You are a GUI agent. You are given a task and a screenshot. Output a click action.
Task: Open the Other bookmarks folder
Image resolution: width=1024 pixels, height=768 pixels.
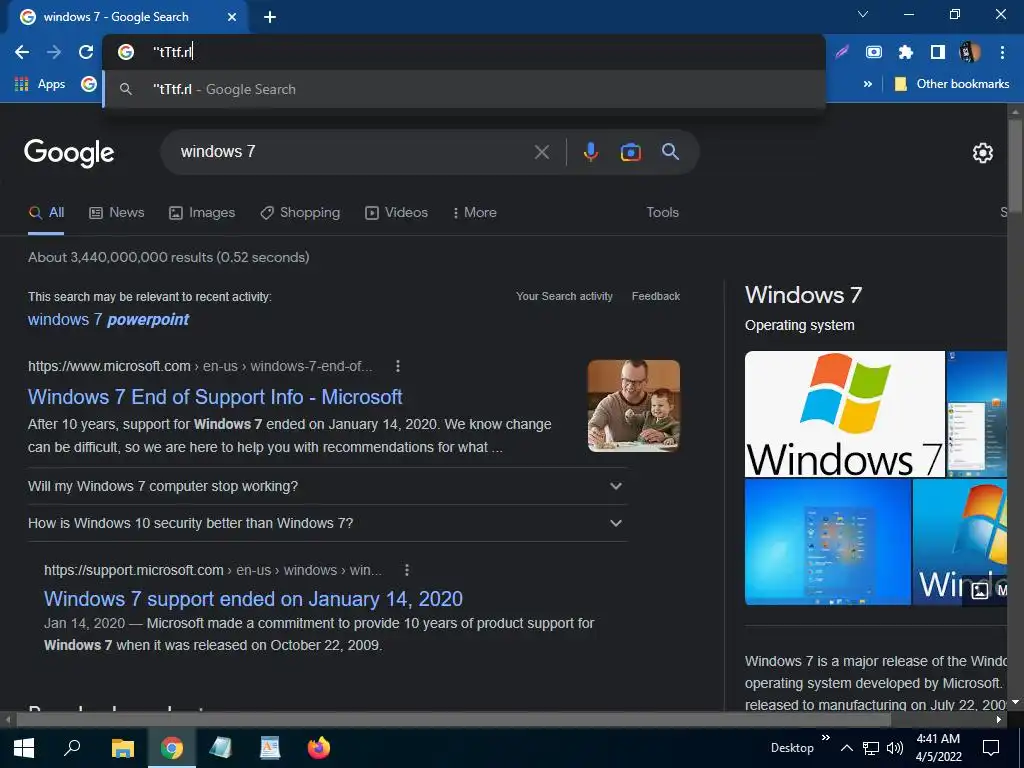pos(952,84)
